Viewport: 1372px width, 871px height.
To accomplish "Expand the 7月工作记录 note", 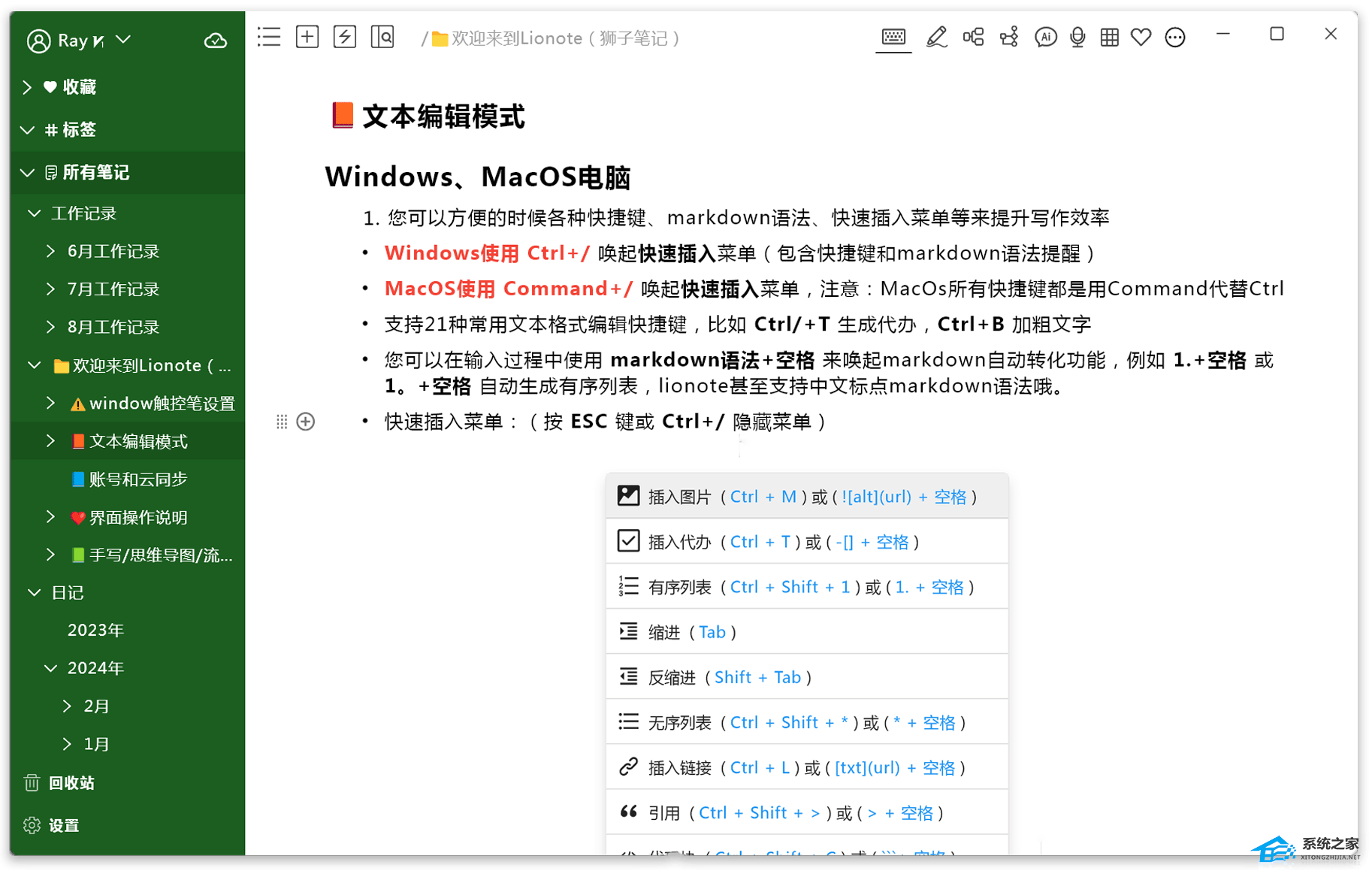I will (51, 289).
